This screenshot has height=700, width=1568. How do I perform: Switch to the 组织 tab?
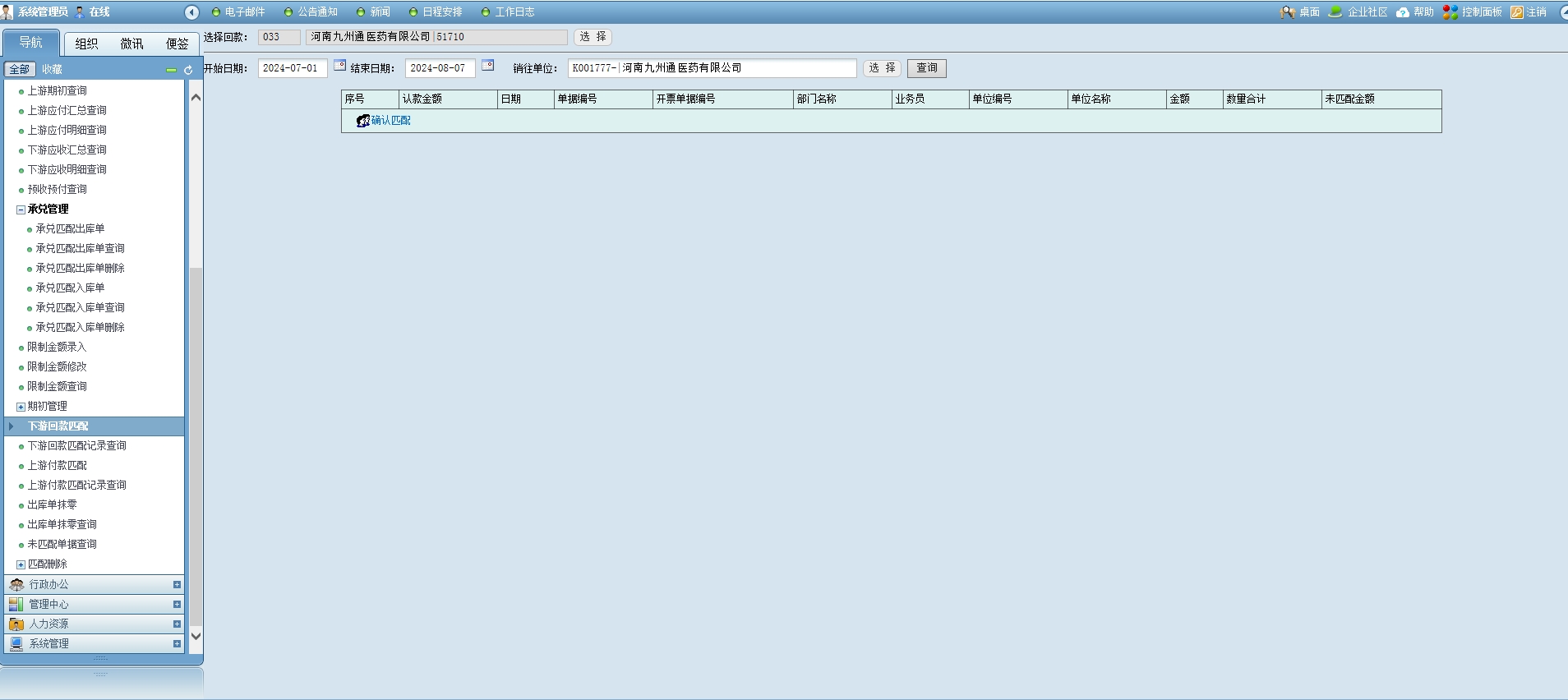86,44
